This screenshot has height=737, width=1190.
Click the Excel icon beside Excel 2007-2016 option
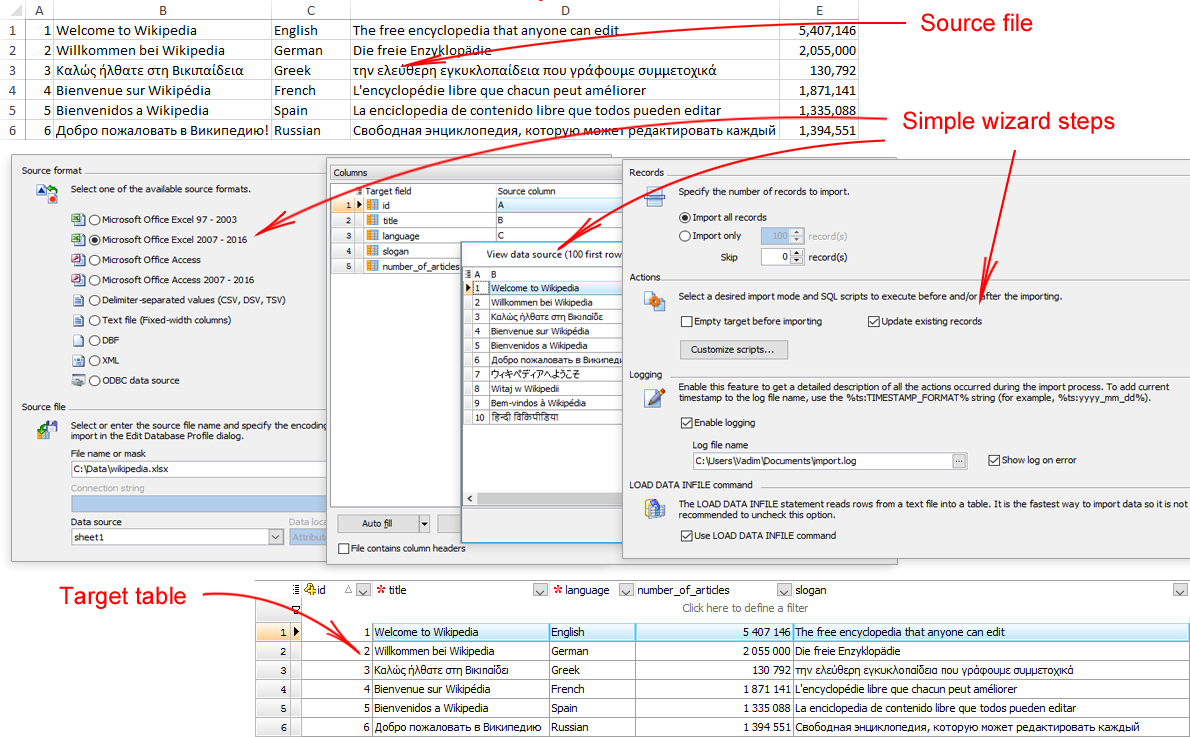tap(78, 239)
